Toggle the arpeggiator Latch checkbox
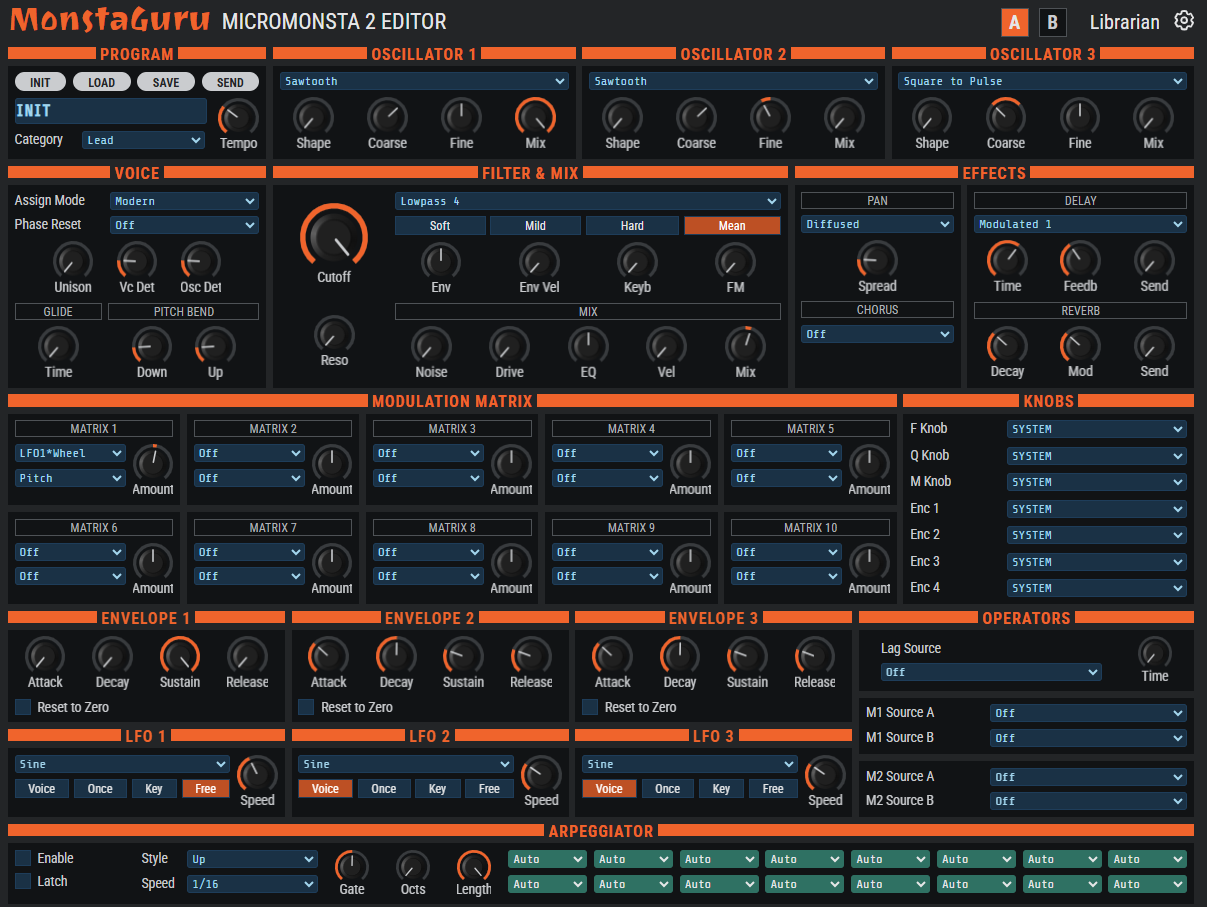This screenshot has height=907, width=1207. [x=23, y=881]
